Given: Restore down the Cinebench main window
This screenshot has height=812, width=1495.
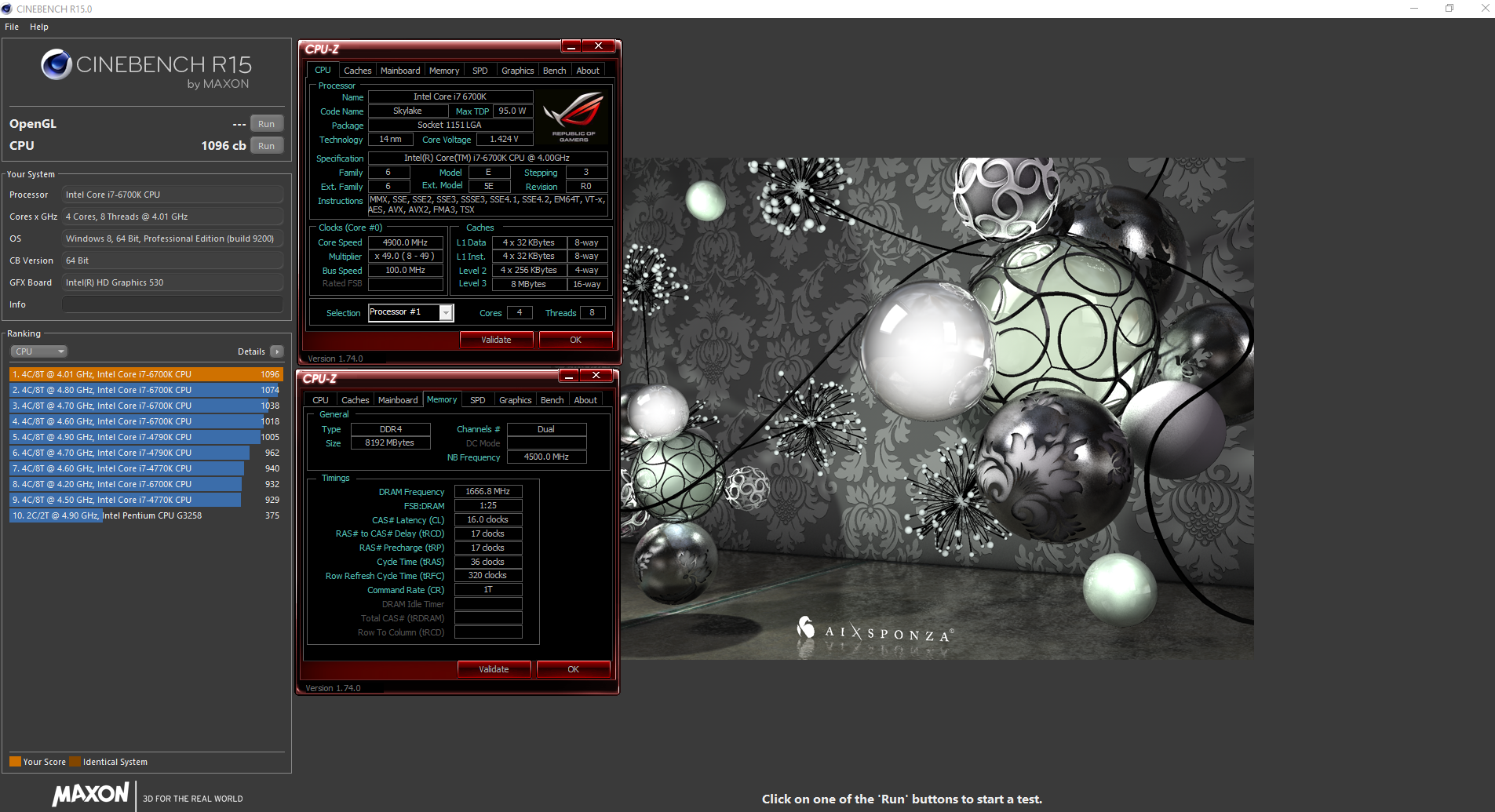Looking at the screenshot, I should 1449,9.
